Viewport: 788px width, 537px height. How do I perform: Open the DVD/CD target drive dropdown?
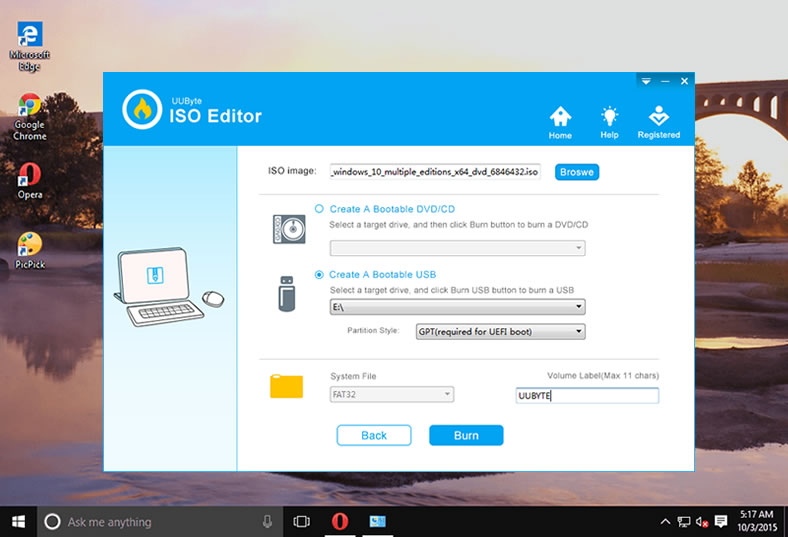[578, 248]
